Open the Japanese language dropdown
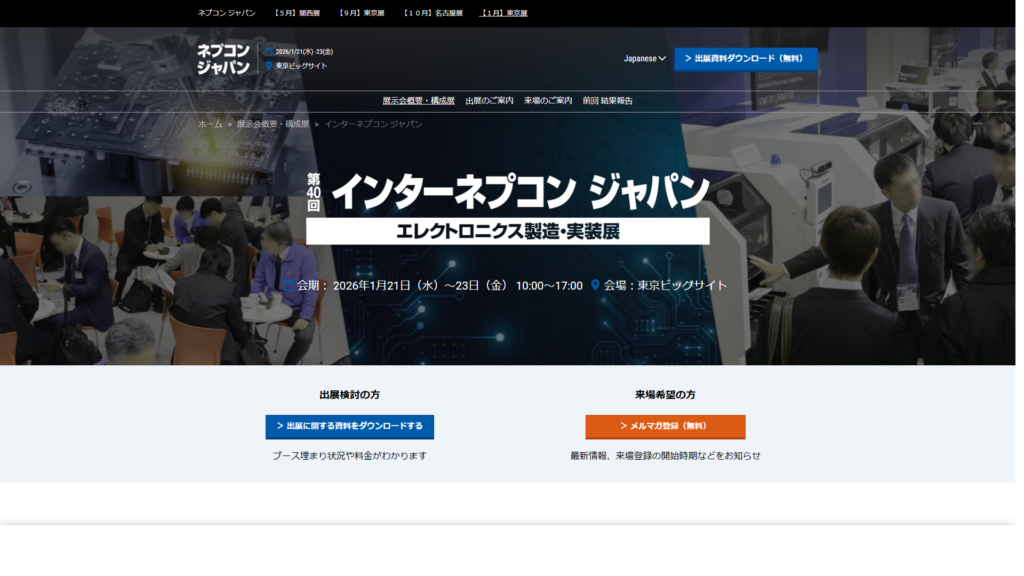The height and width of the screenshot is (576, 1024). (645, 59)
